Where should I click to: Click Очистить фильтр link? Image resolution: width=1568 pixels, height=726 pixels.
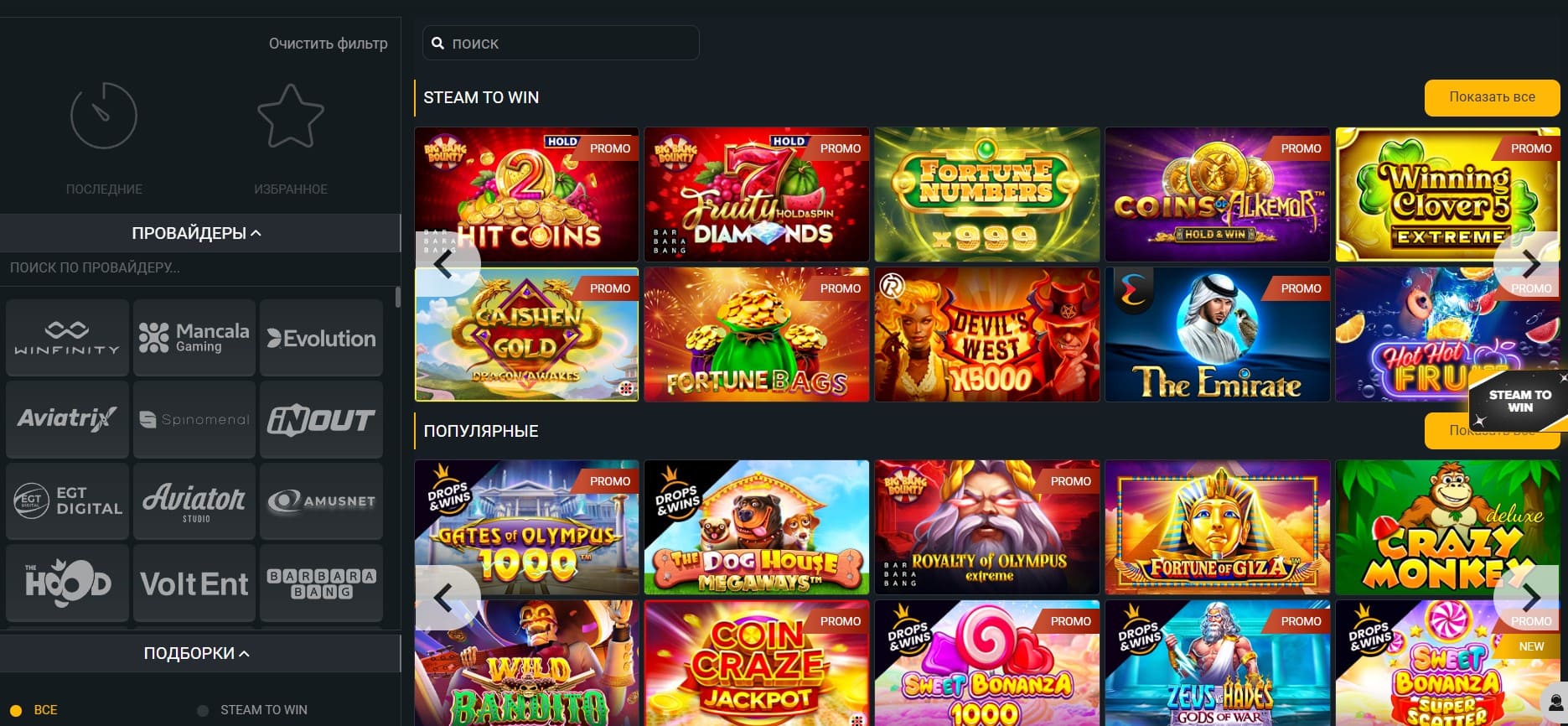pos(328,44)
